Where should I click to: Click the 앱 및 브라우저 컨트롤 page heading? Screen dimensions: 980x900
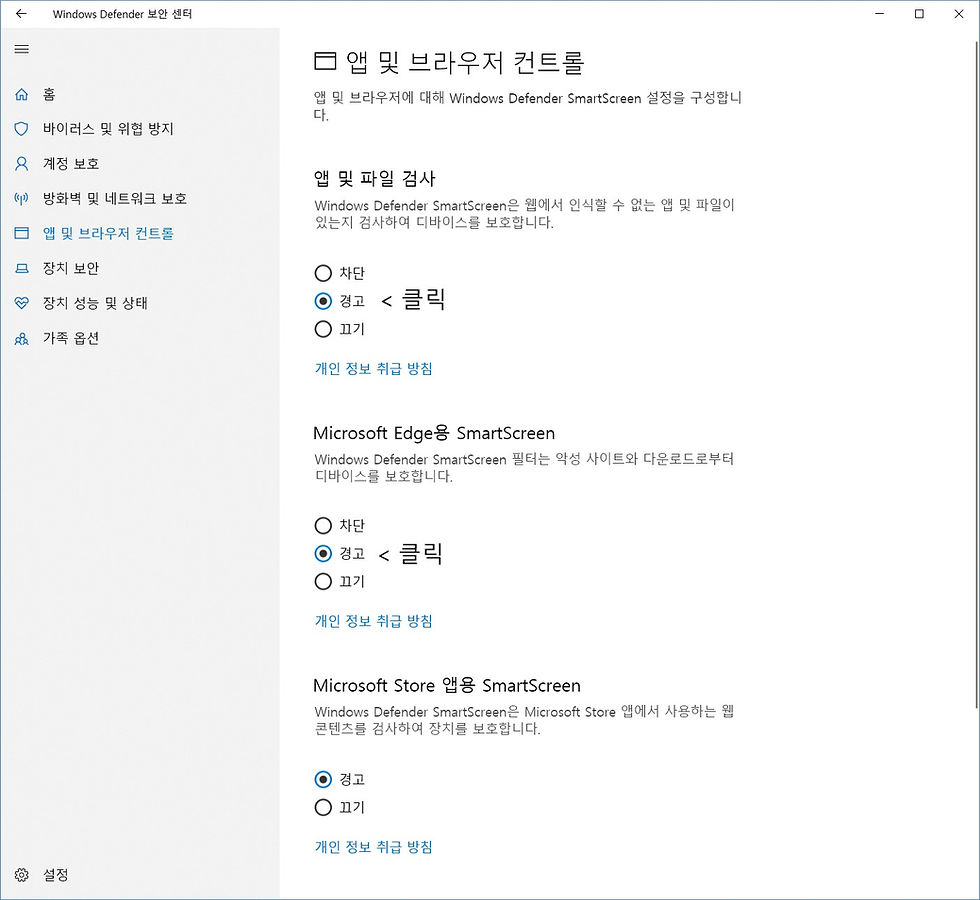click(465, 62)
